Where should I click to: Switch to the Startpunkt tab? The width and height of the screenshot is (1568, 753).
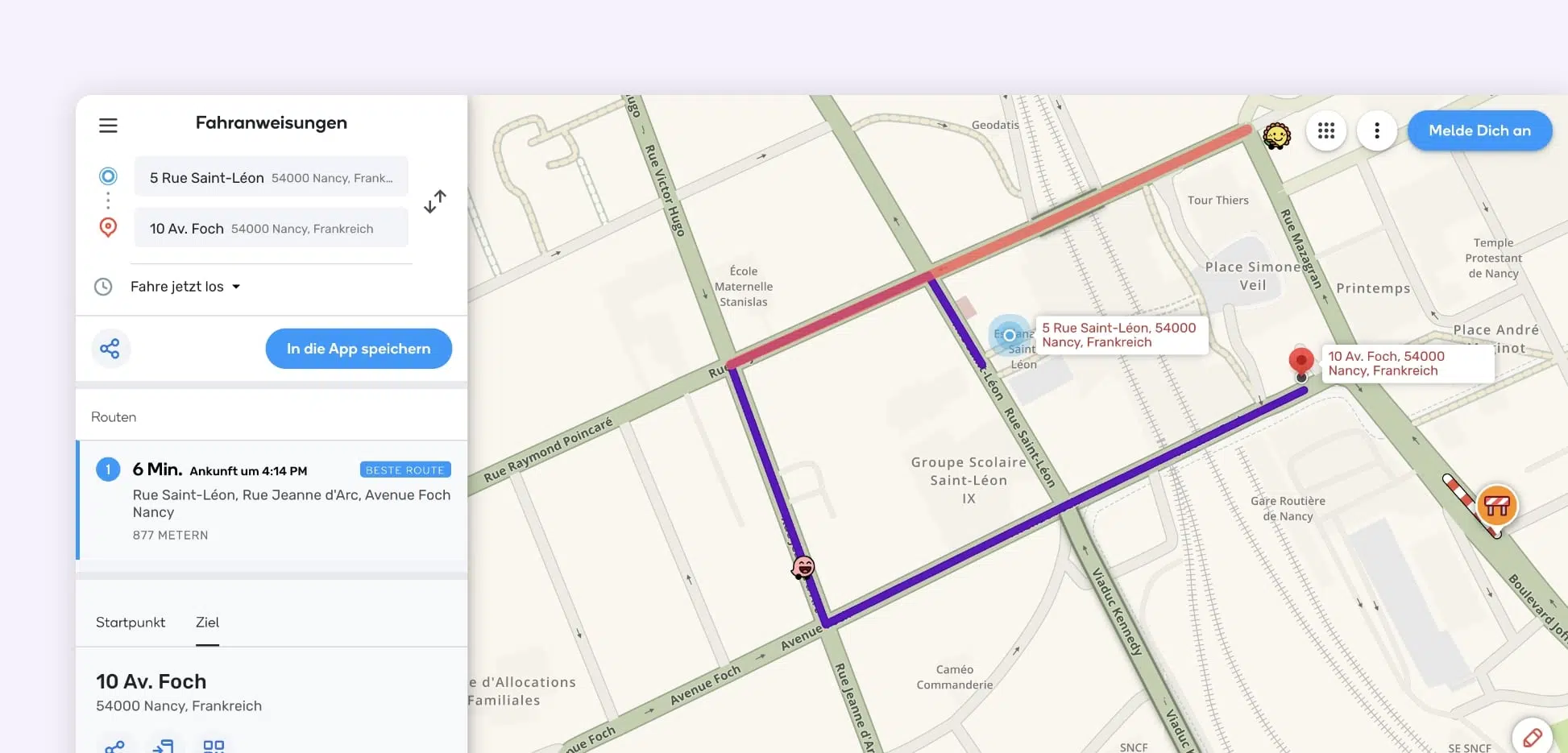[x=131, y=623]
